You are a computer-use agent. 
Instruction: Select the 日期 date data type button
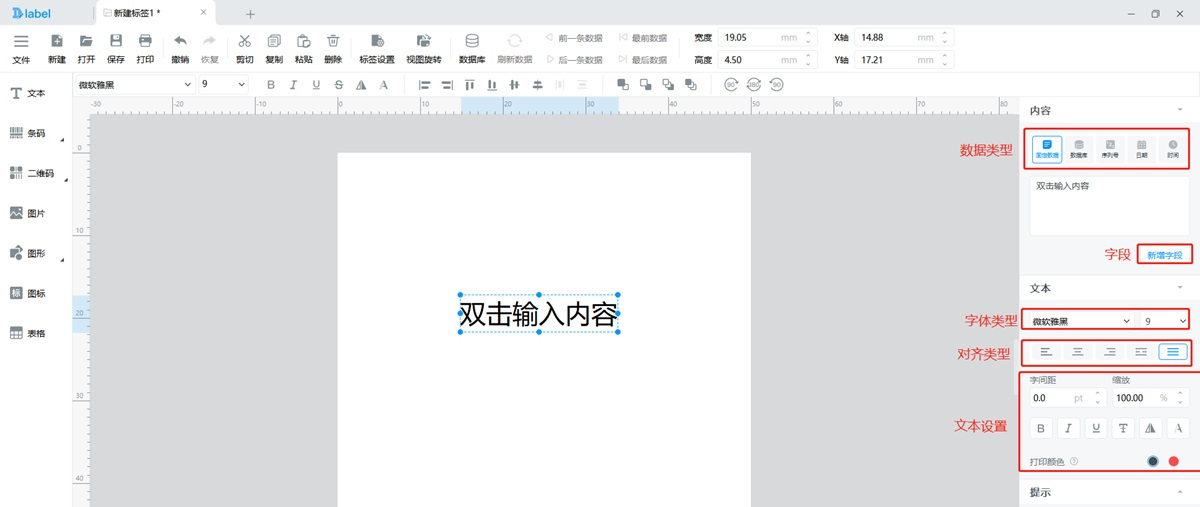pyautogui.click(x=1142, y=150)
